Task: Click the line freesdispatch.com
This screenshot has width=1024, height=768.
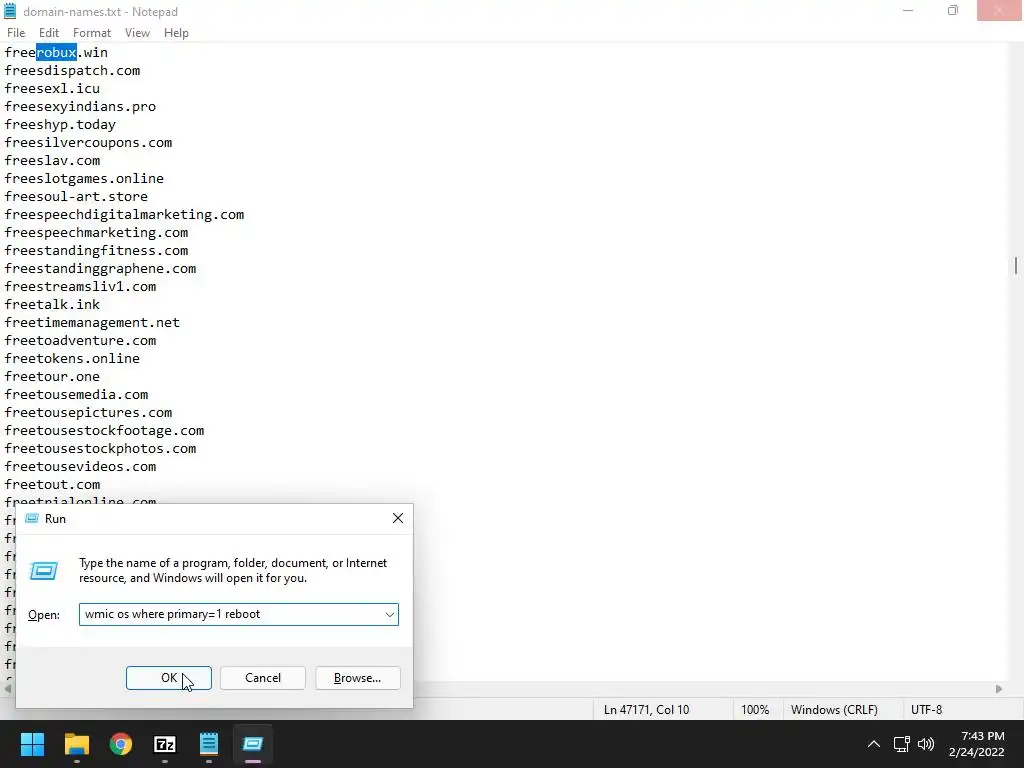Action: click(x=72, y=71)
